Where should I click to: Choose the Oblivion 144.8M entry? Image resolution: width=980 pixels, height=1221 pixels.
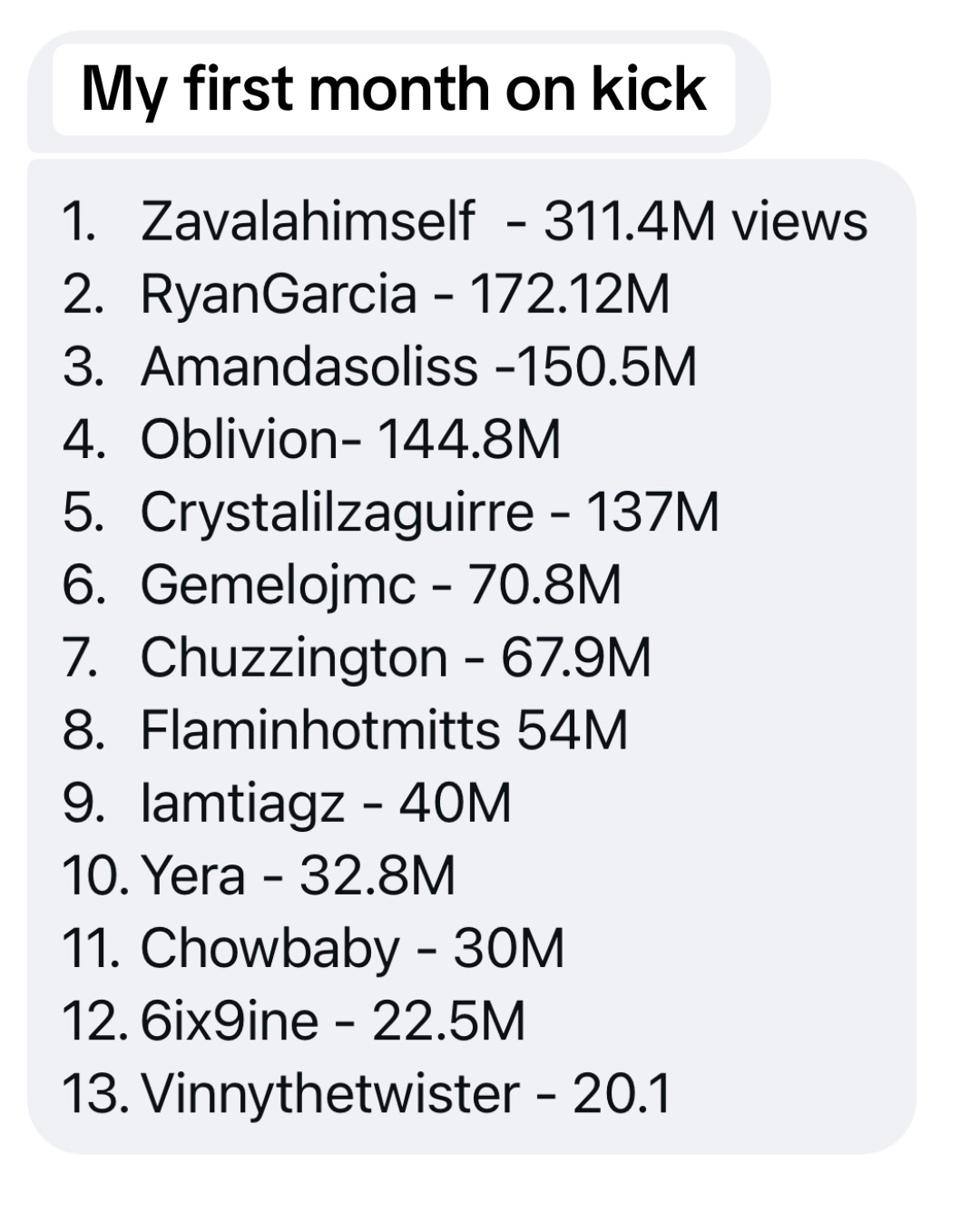pos(311,439)
